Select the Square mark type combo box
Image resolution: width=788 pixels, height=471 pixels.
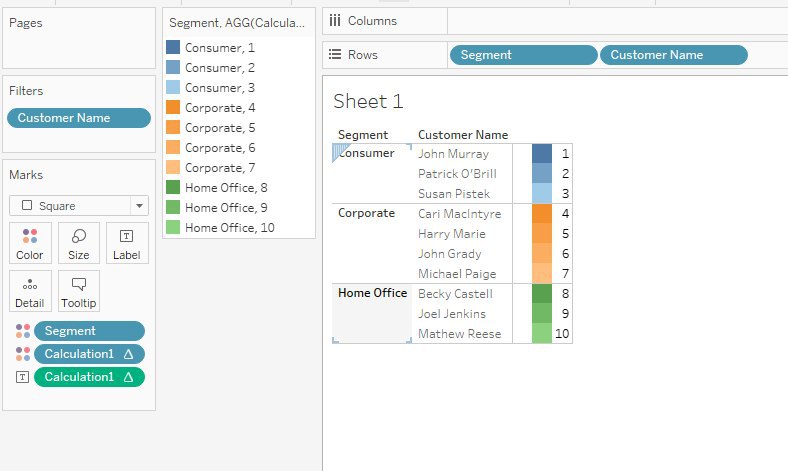tap(79, 206)
